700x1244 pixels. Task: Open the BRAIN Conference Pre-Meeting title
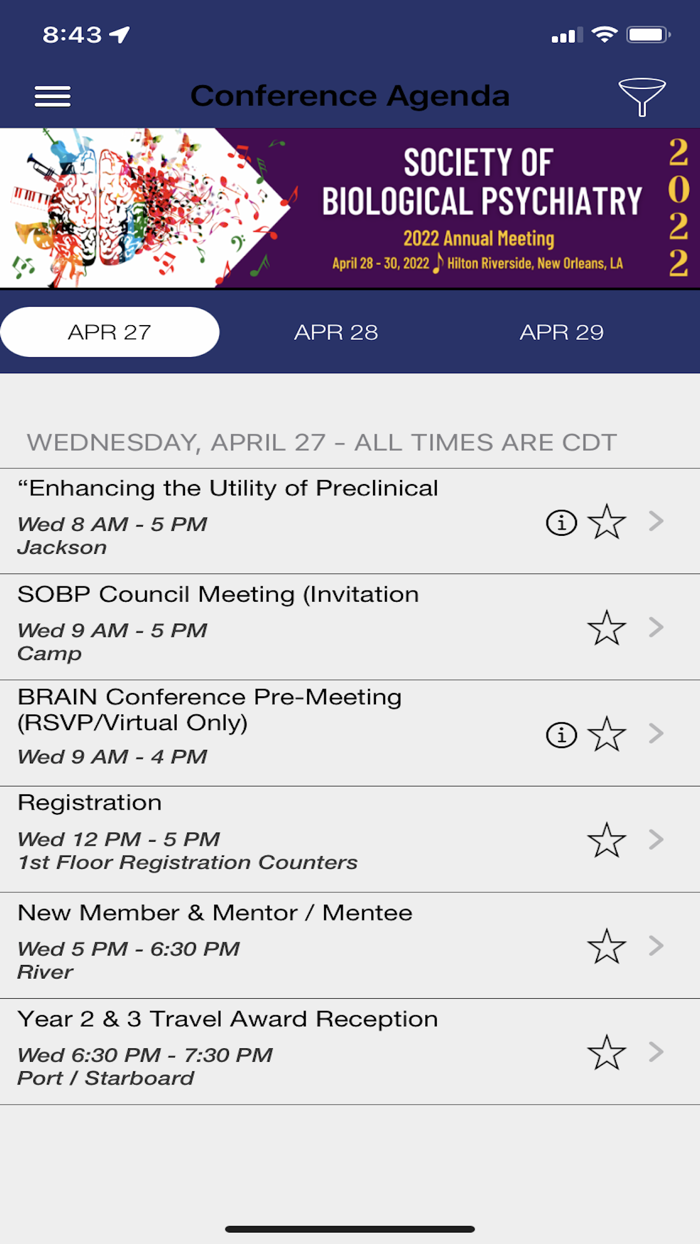pos(210,709)
